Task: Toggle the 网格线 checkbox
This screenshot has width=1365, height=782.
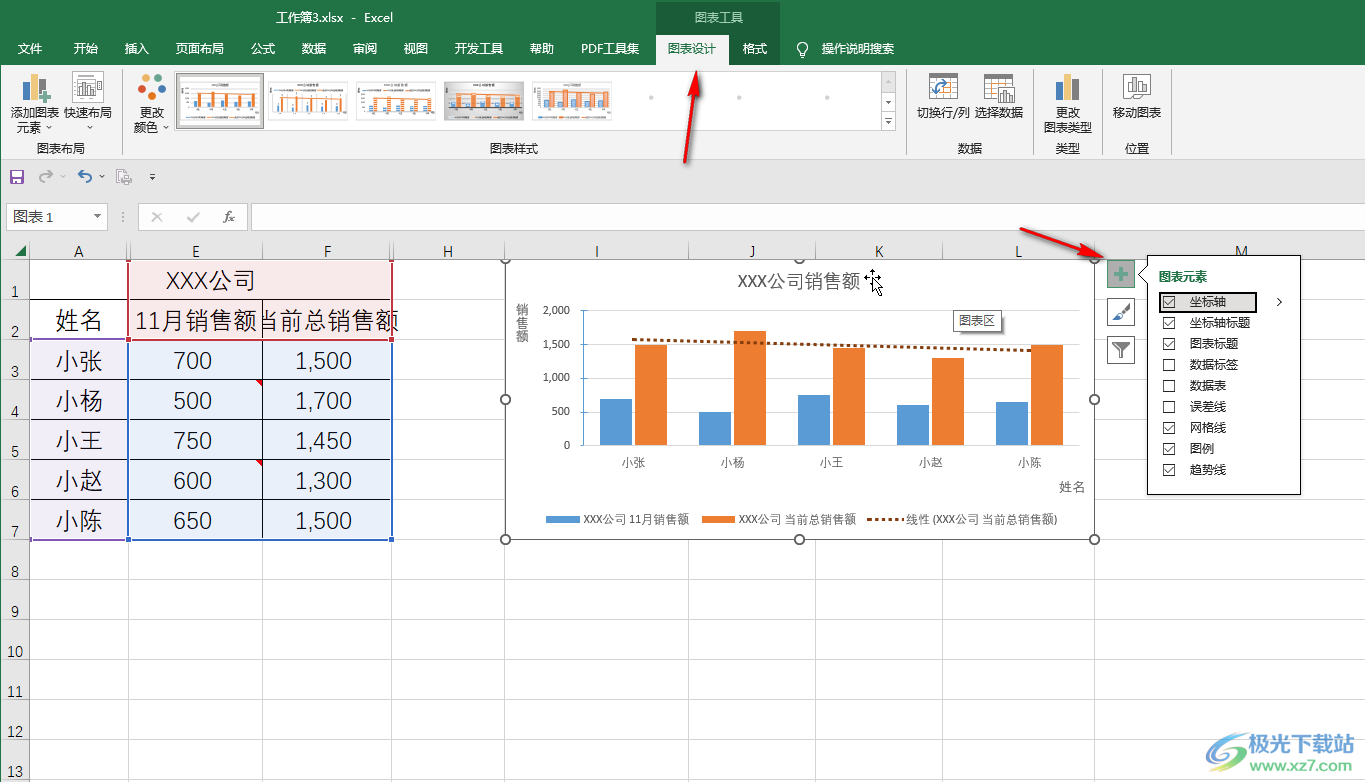Action: [1169, 427]
